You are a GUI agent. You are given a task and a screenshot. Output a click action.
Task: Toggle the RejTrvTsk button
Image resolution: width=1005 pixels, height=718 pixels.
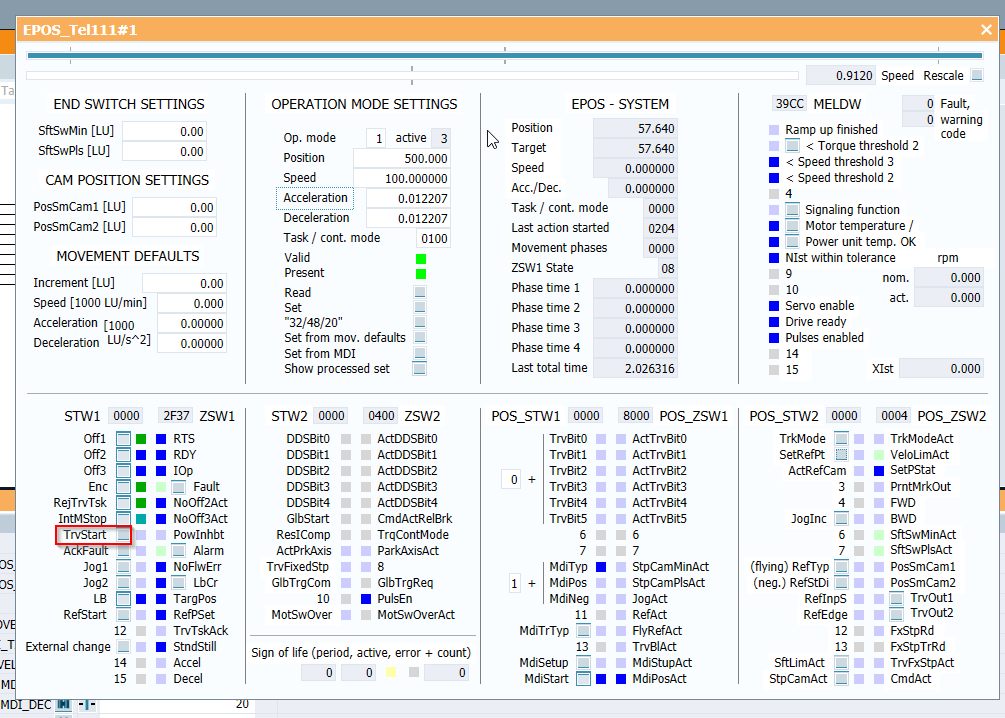pos(123,503)
